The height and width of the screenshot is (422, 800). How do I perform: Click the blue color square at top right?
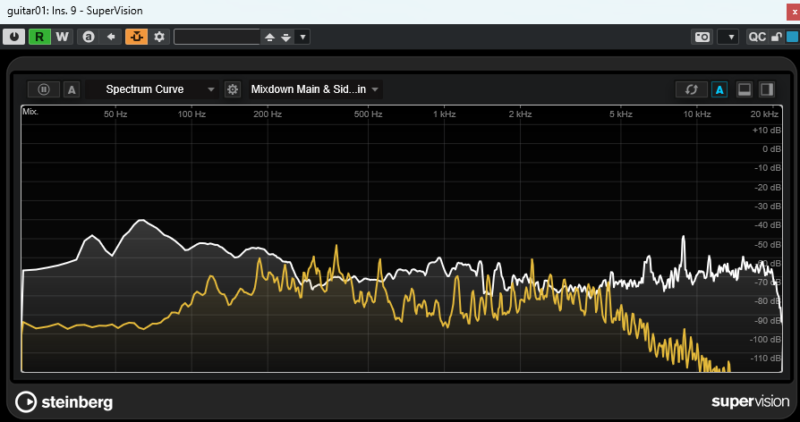[792, 37]
